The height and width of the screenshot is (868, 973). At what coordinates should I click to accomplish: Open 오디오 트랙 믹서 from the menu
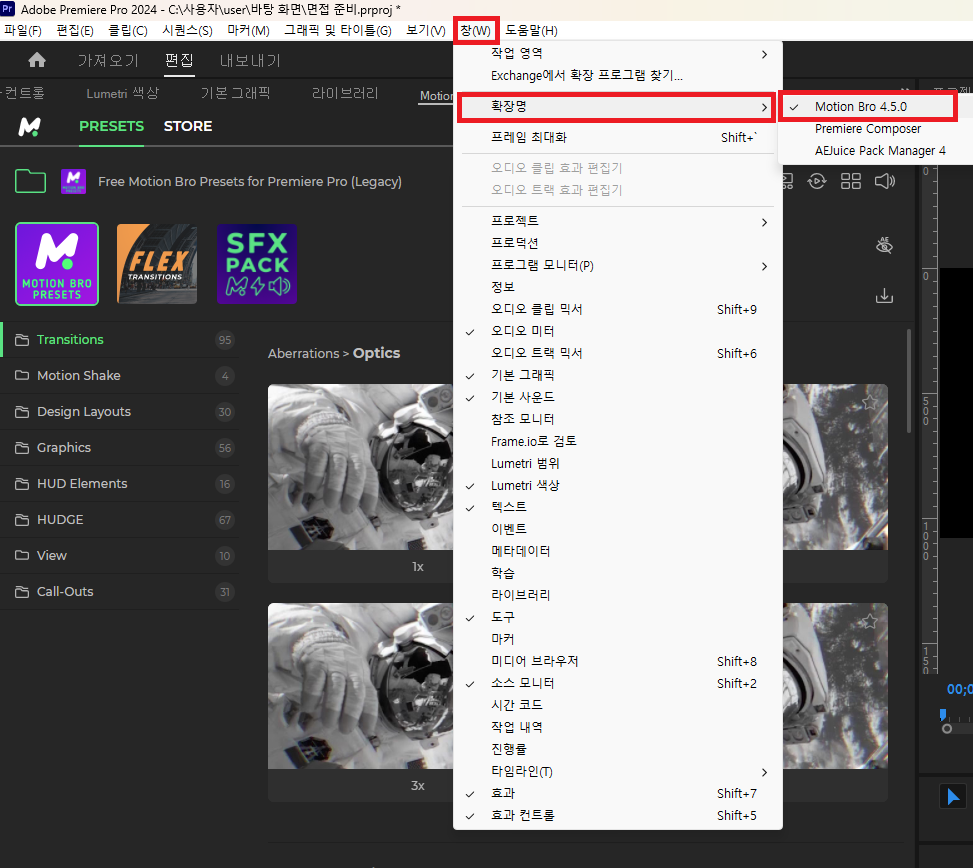617,353
